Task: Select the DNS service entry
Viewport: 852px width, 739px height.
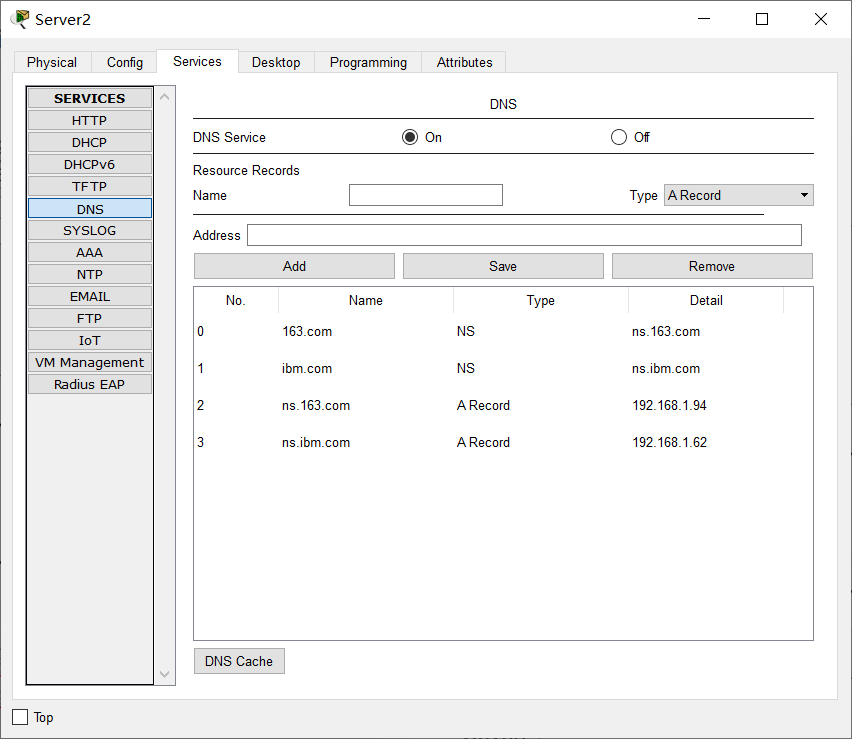Action: 90,209
